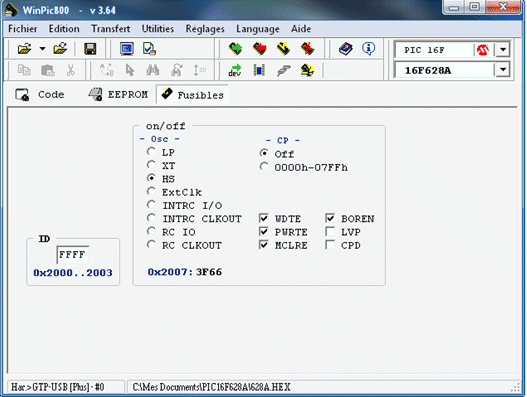This screenshot has height=397, width=527.
Task: Toggle the PWRTE checkbox
Action: tap(264, 232)
